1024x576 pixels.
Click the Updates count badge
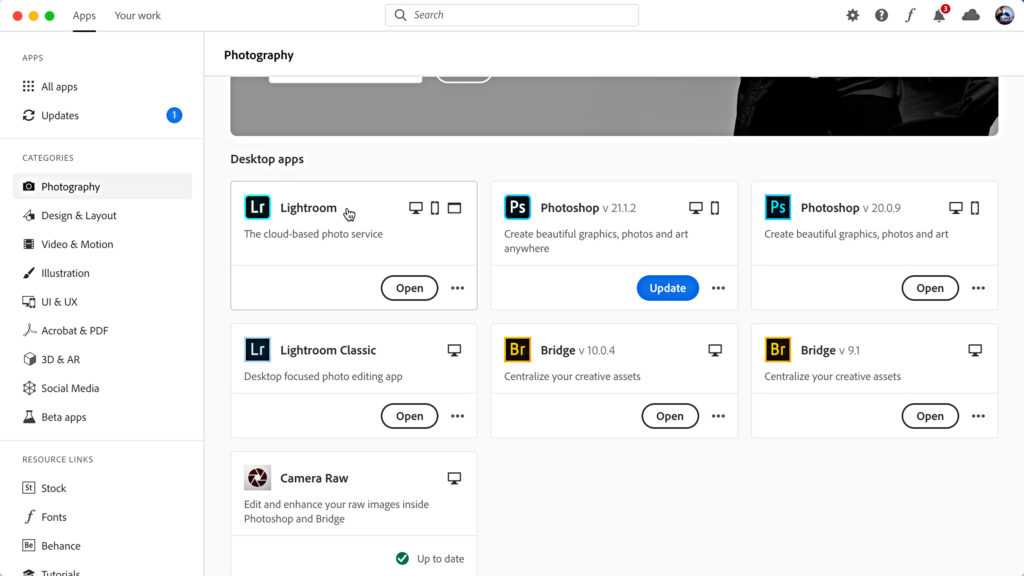pos(174,115)
